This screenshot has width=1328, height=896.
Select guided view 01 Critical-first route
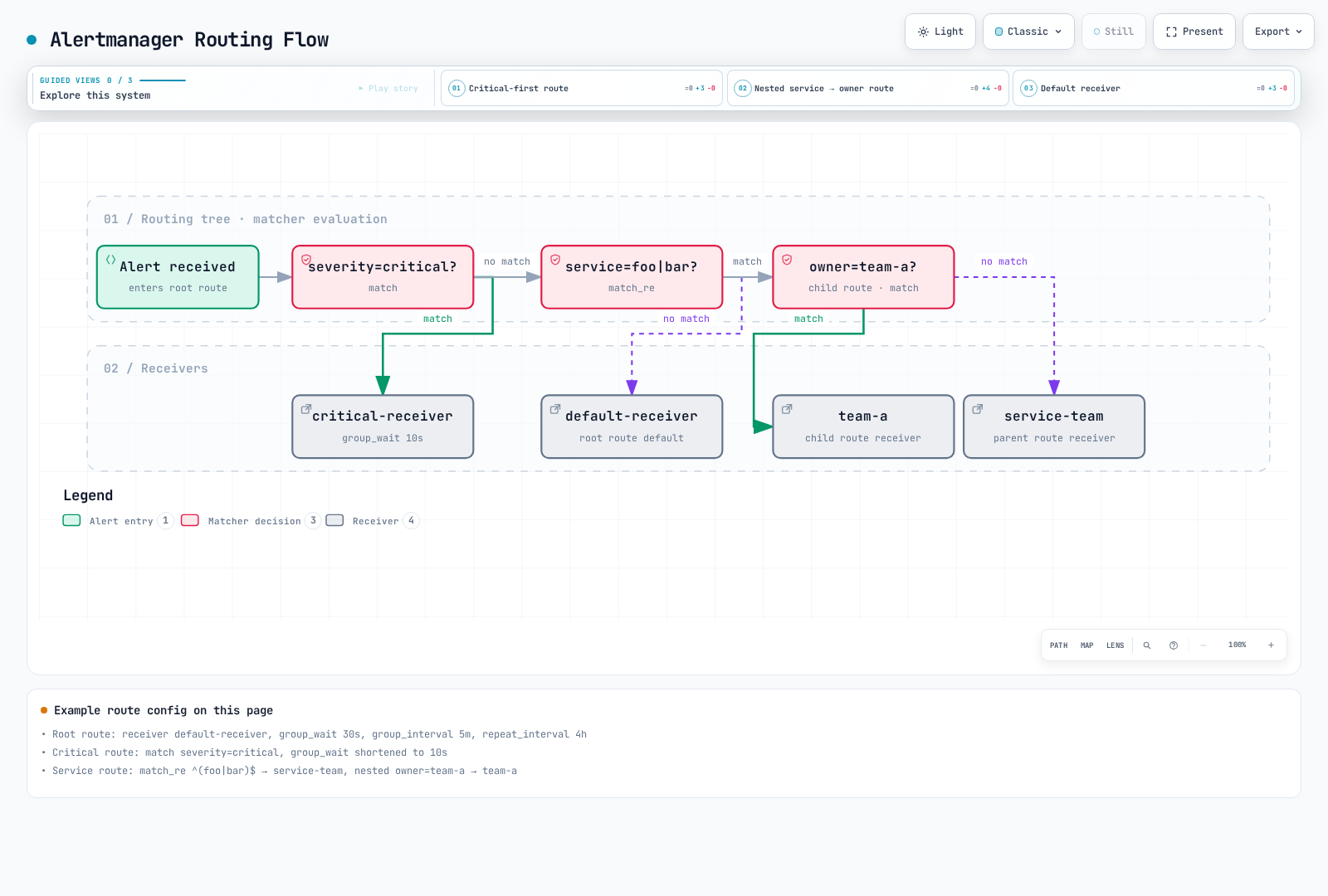582,88
